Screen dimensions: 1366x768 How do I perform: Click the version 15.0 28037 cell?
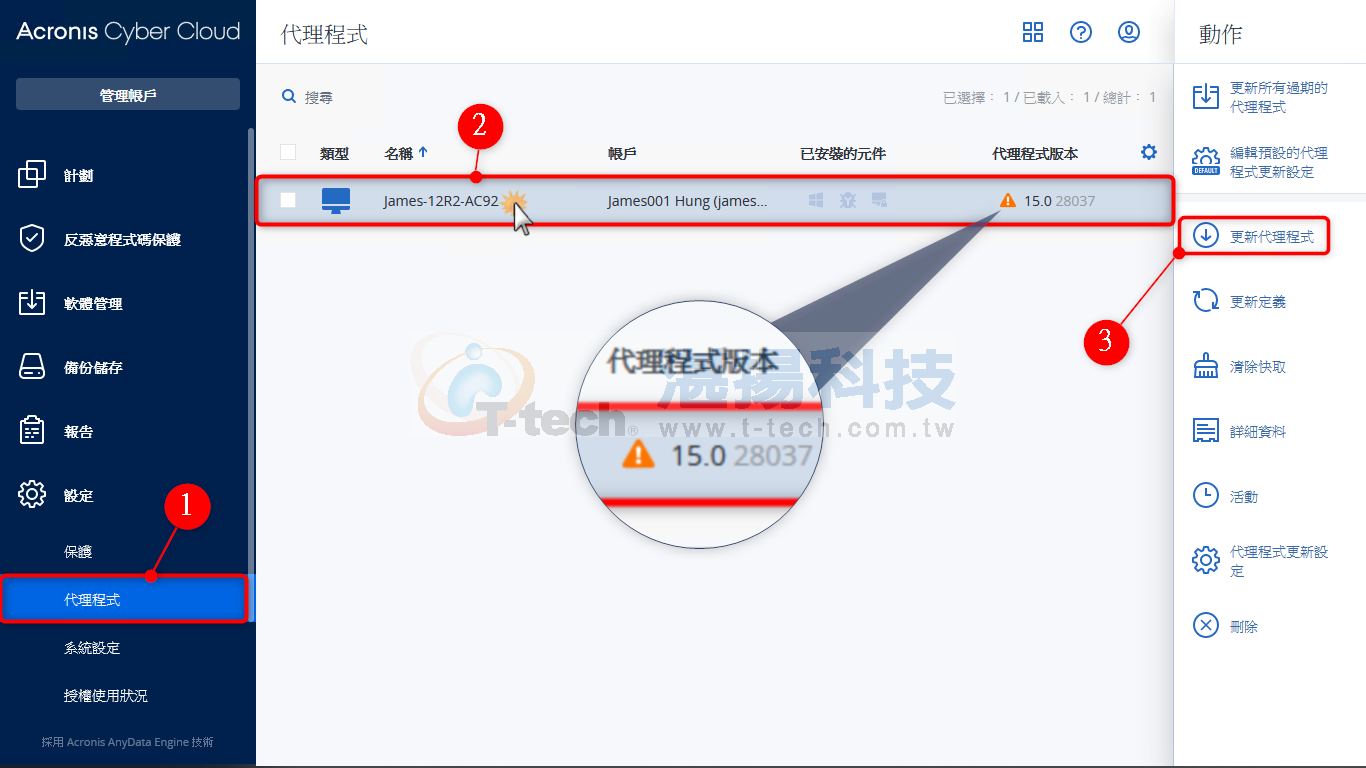tap(1059, 201)
